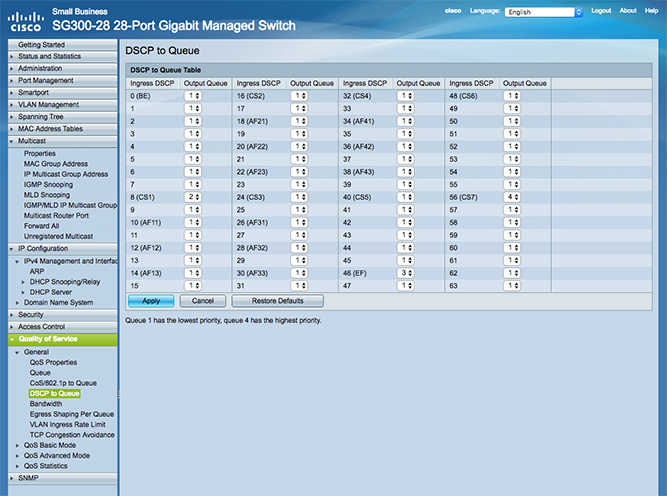
Task: Click the Logout link
Action: [x=601, y=11]
